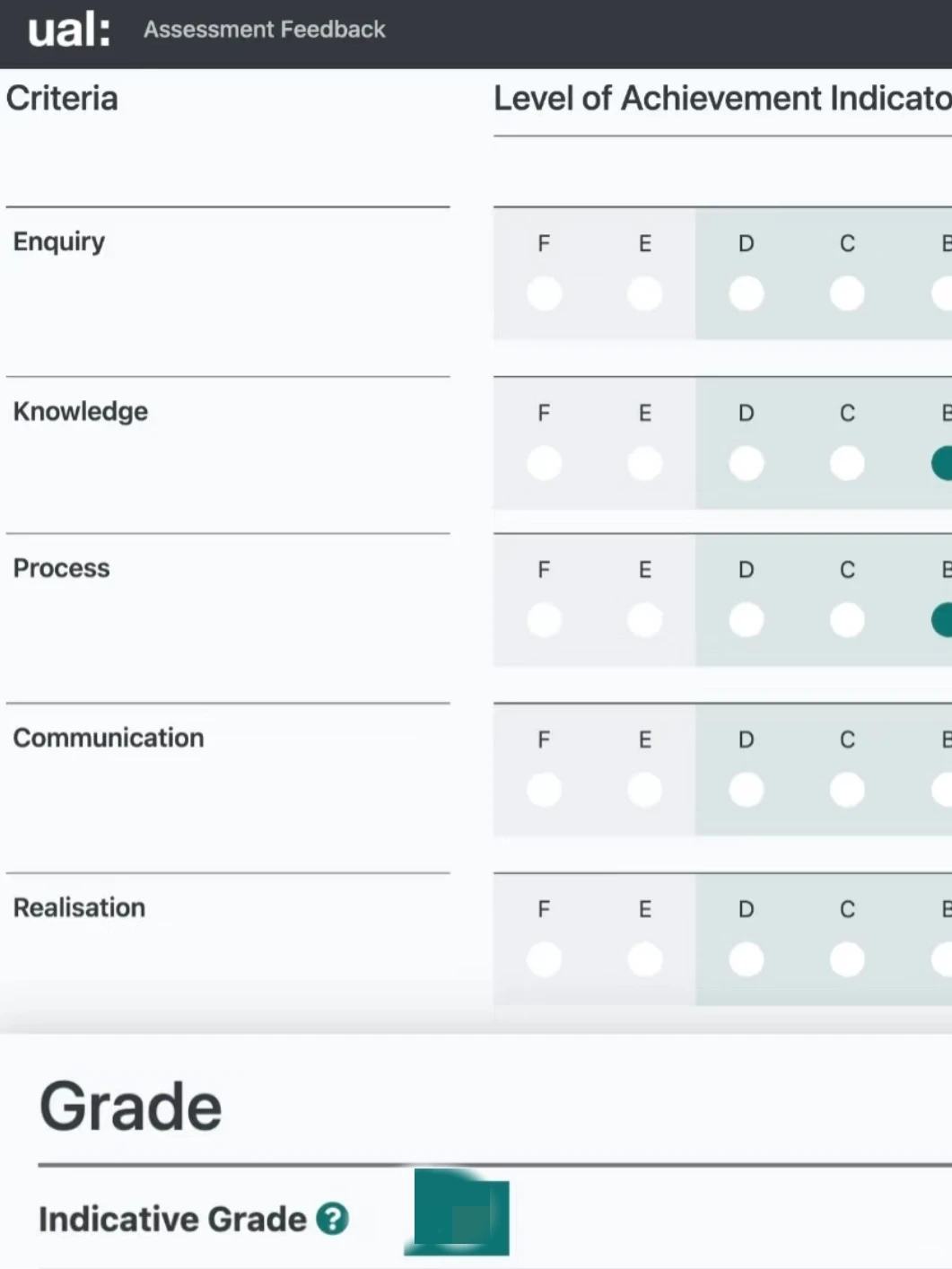Click the Assessment Feedback header title

click(265, 30)
